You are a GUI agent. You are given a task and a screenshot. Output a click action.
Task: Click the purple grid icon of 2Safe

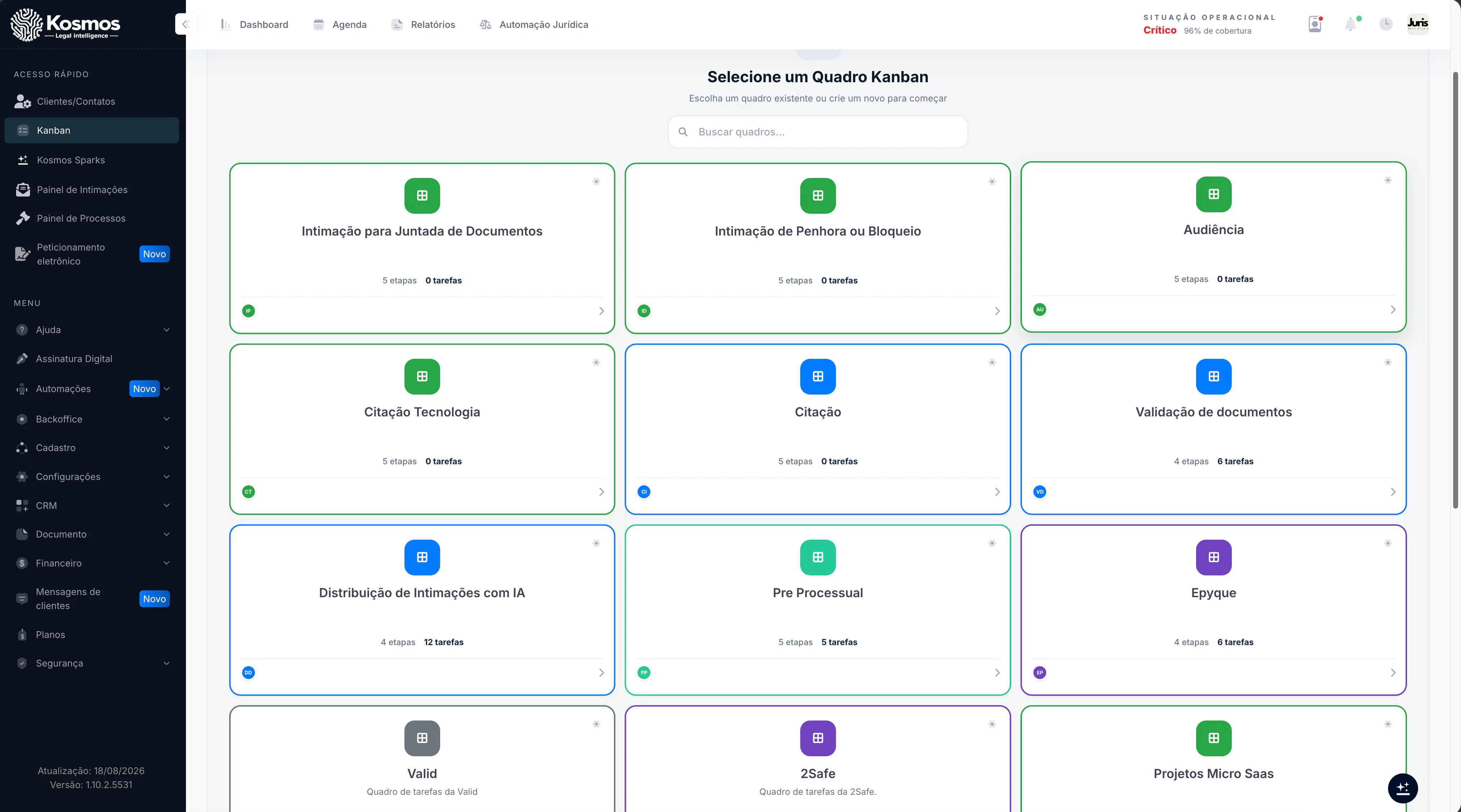click(x=818, y=738)
